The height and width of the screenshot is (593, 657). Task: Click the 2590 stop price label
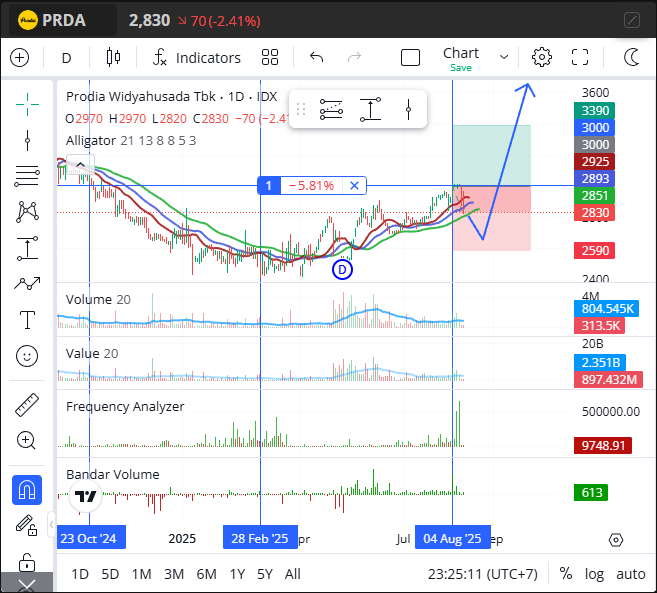coord(595,251)
